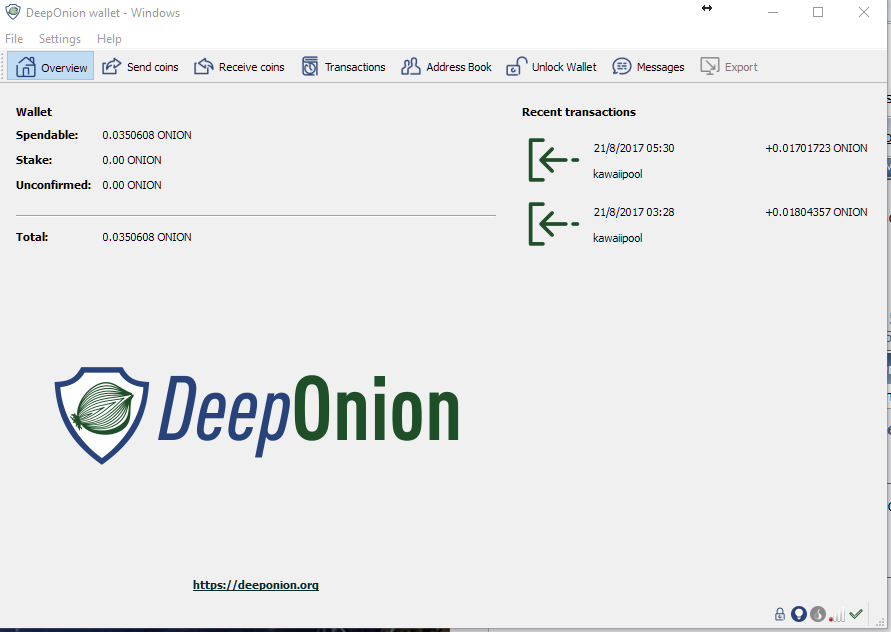Click the Stake value 0.00 ONION
The image size is (891, 632).
[132, 160]
